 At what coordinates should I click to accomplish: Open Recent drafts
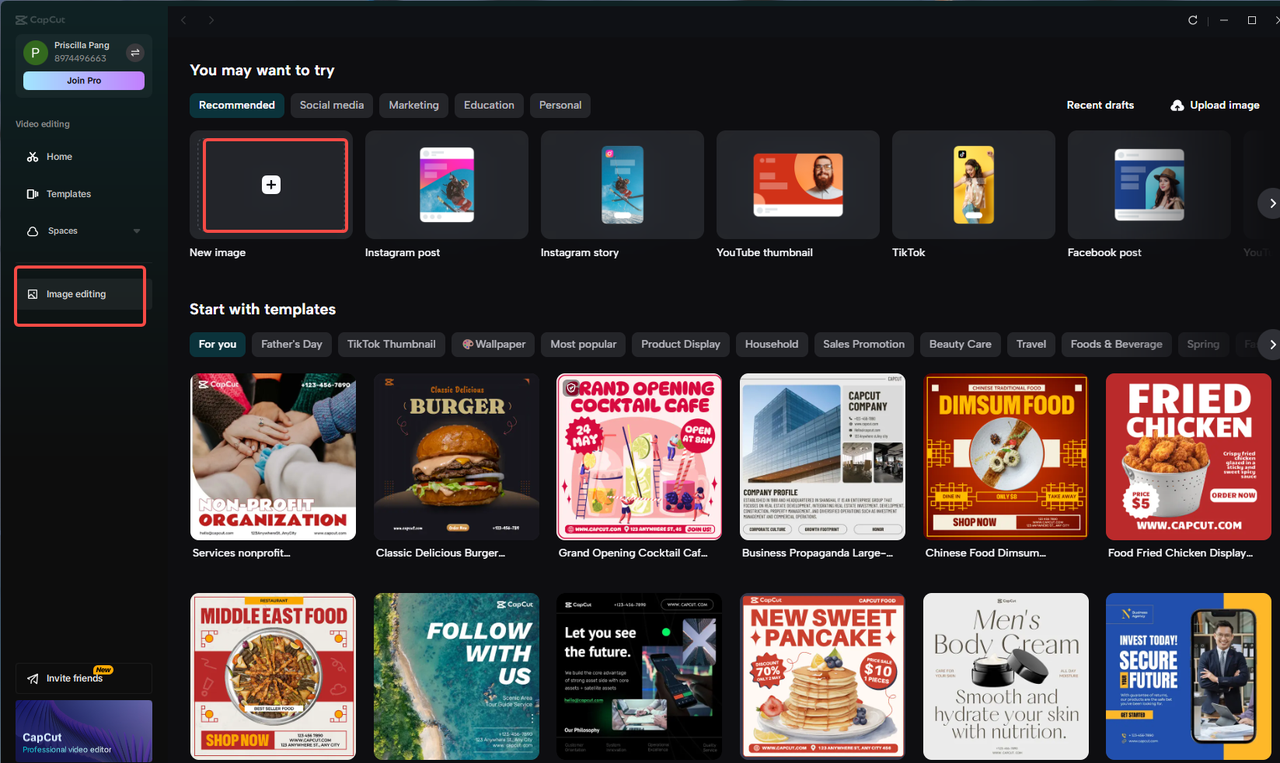1100,105
